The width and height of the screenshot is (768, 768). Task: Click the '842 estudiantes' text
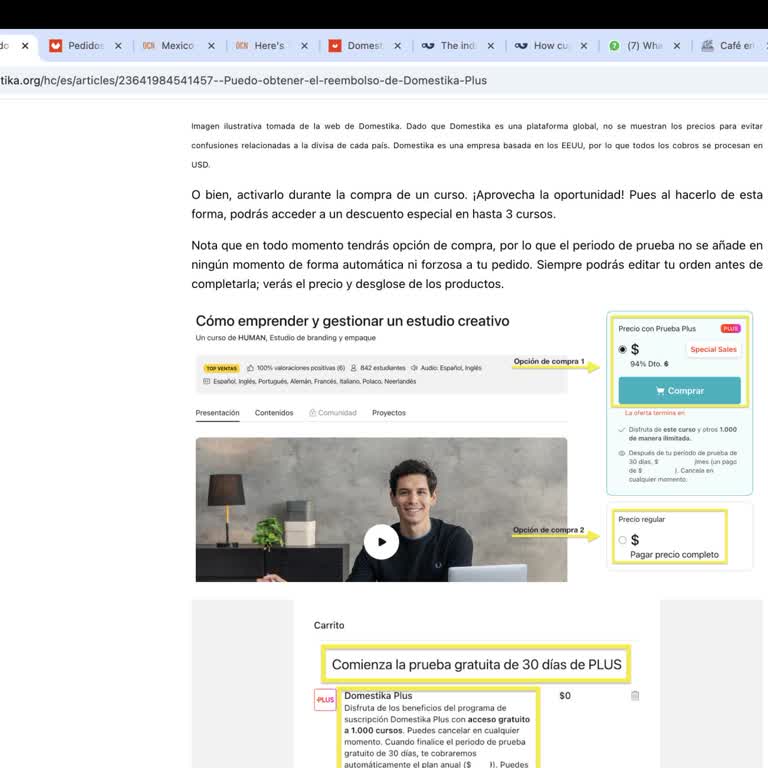tap(383, 368)
